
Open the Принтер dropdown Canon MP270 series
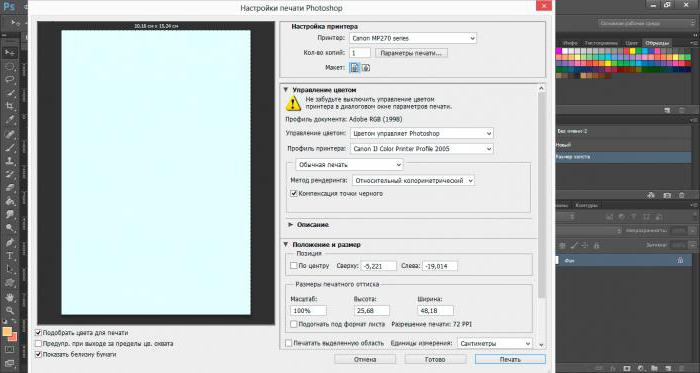[413, 38]
